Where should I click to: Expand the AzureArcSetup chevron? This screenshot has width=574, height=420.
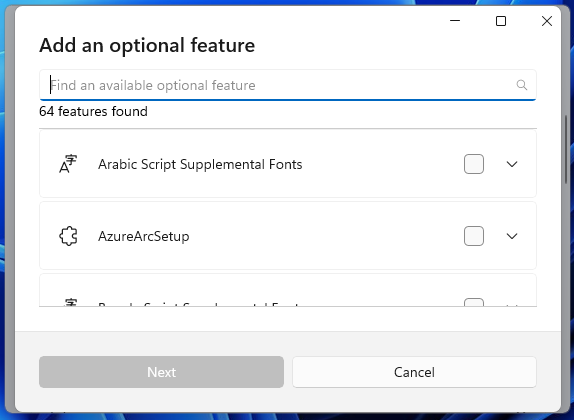click(512, 236)
